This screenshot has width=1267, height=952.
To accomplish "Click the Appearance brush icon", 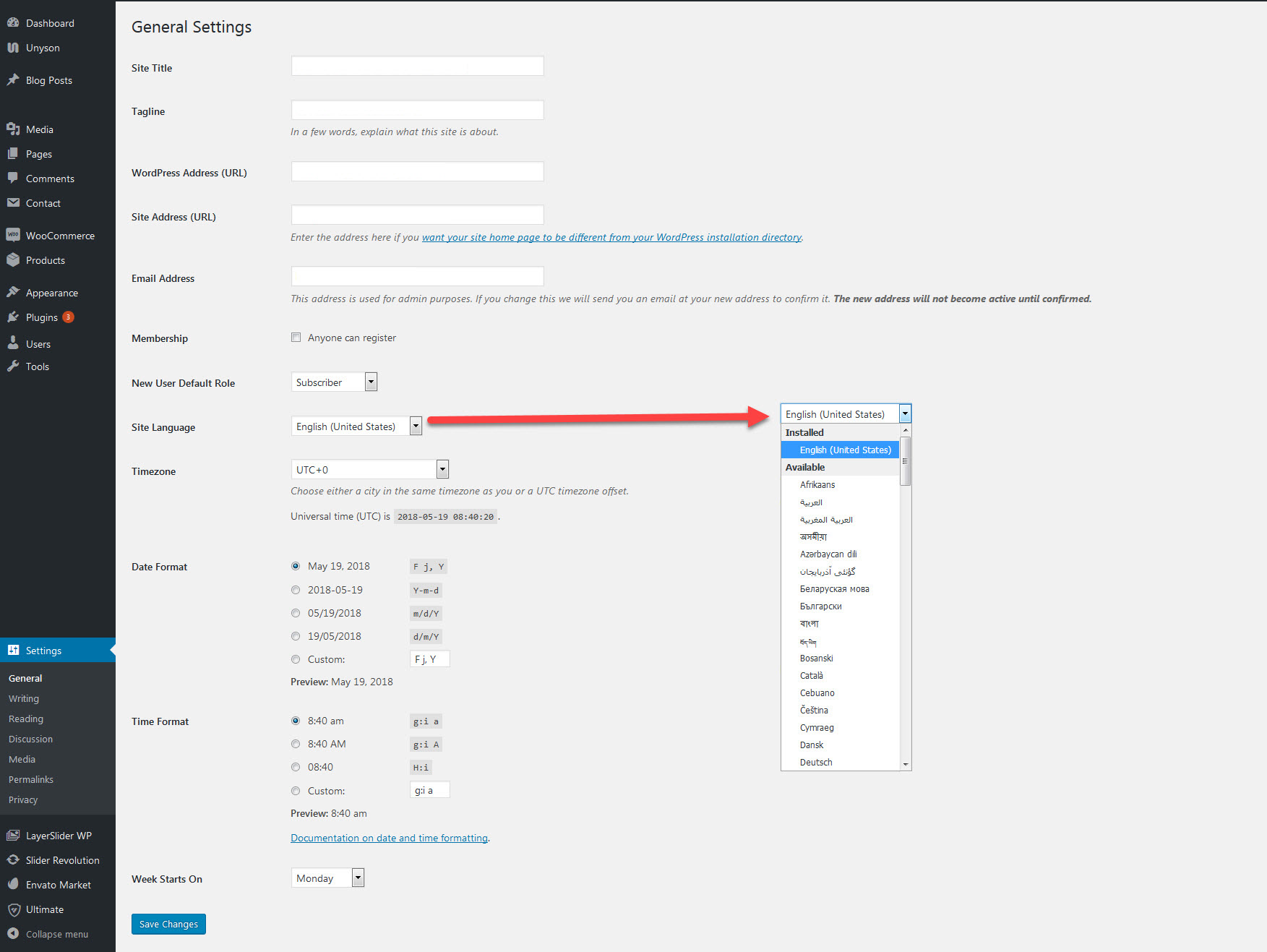I will 13,292.
